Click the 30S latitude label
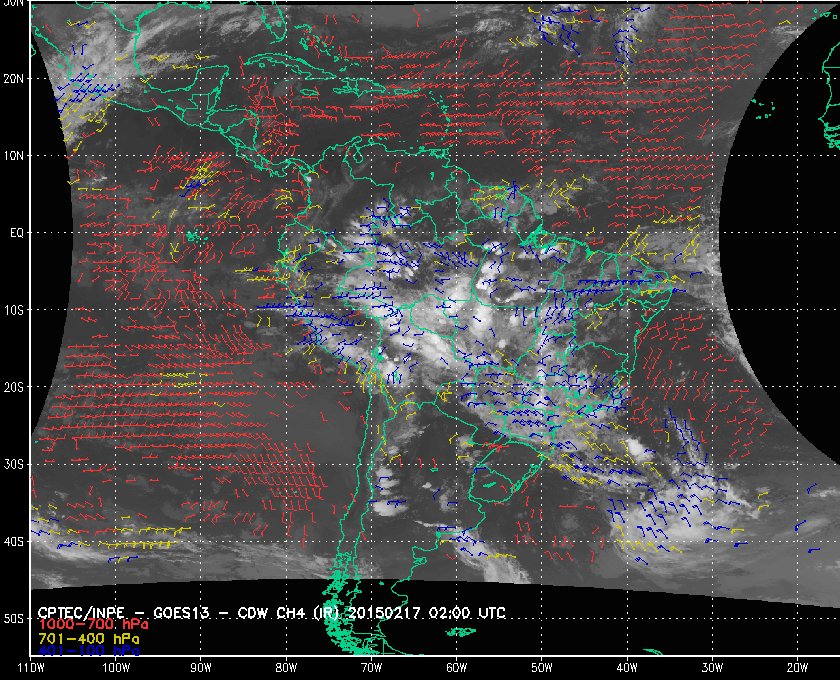 tap(13, 465)
